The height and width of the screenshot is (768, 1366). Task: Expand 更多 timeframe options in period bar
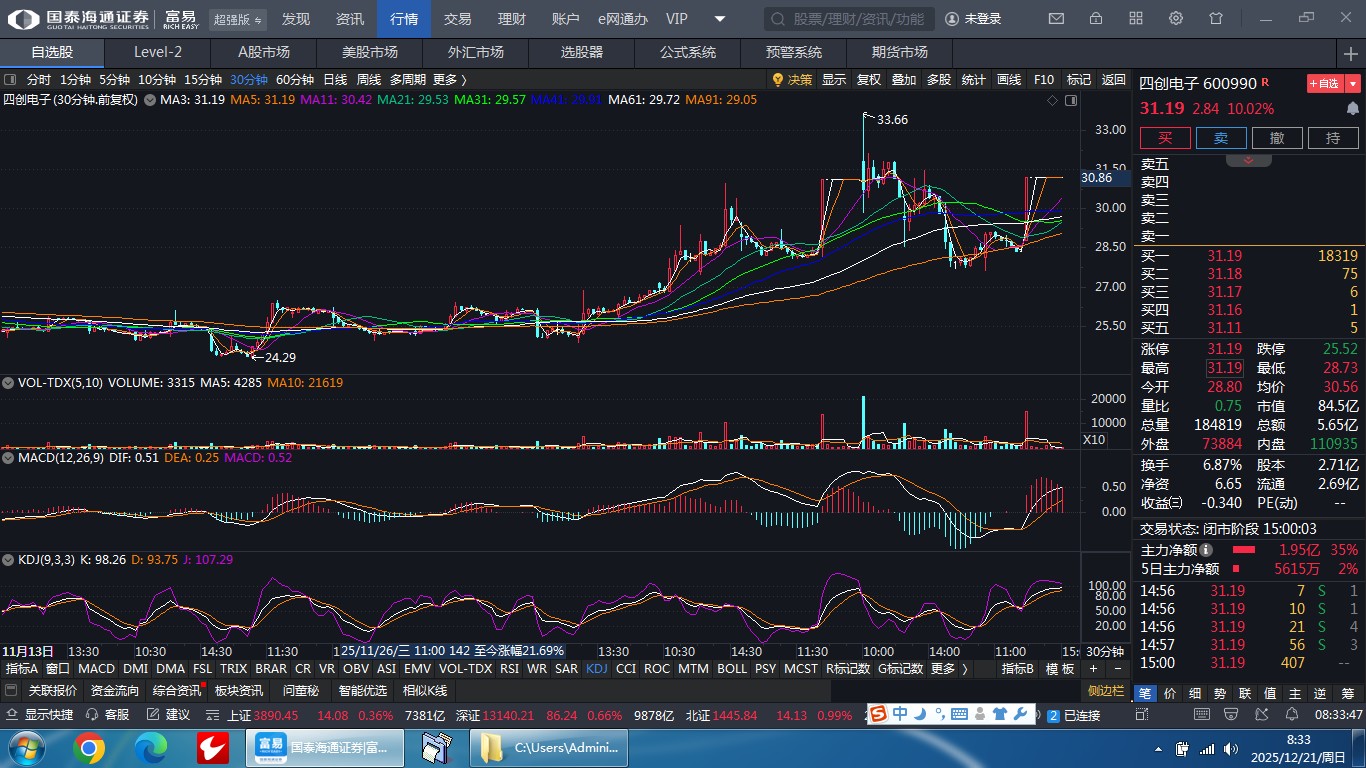449,80
